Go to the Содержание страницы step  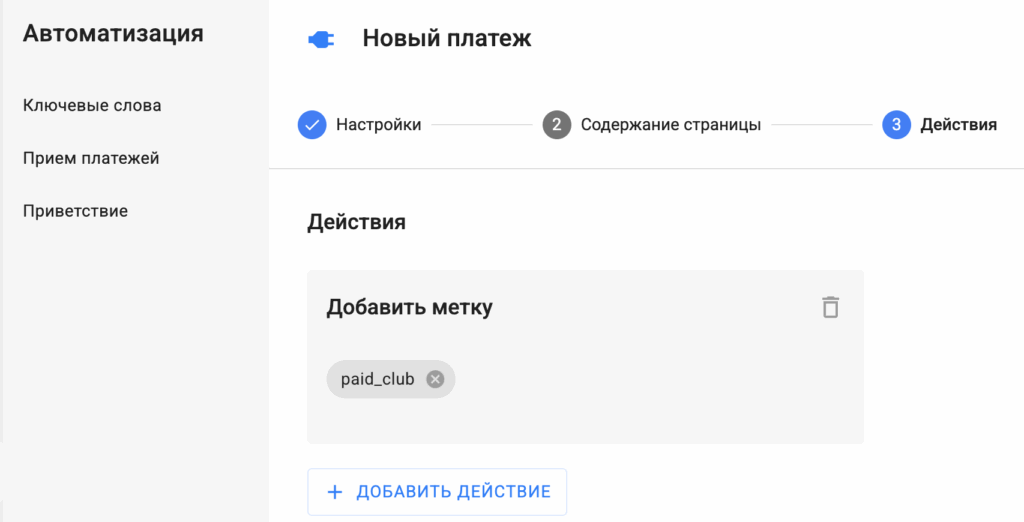(671, 125)
